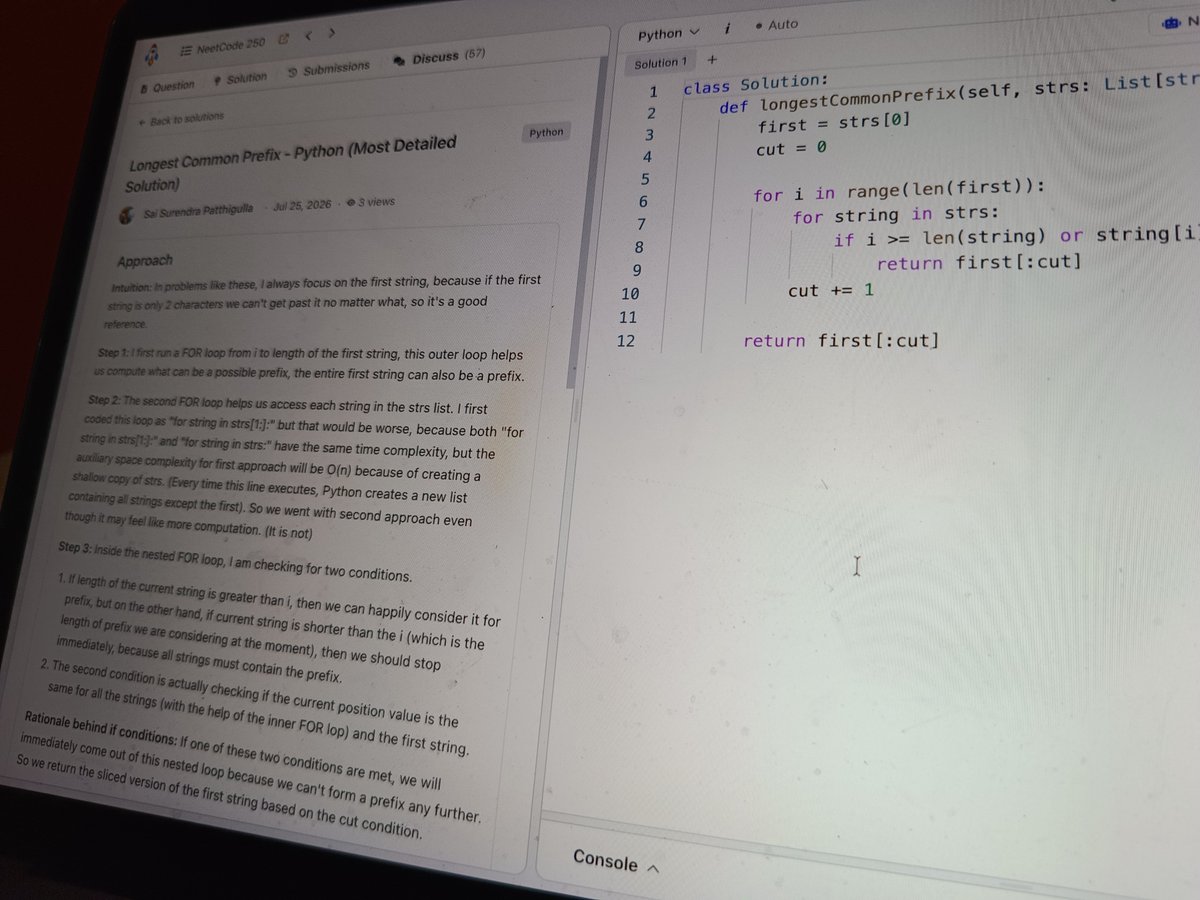Go to the next problem arrow
The width and height of the screenshot is (1200, 900).
331,34
